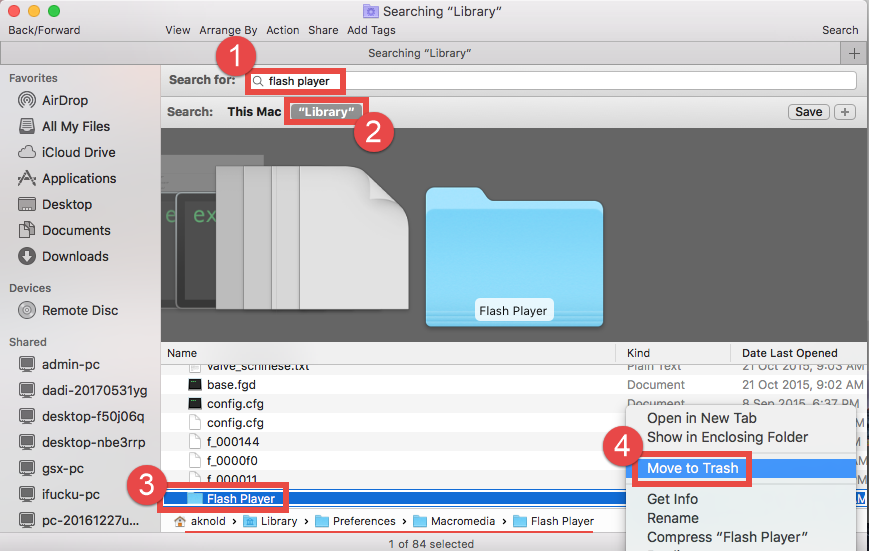Select the f_000144 file
The height and width of the screenshot is (551, 869).
pos(393,442)
